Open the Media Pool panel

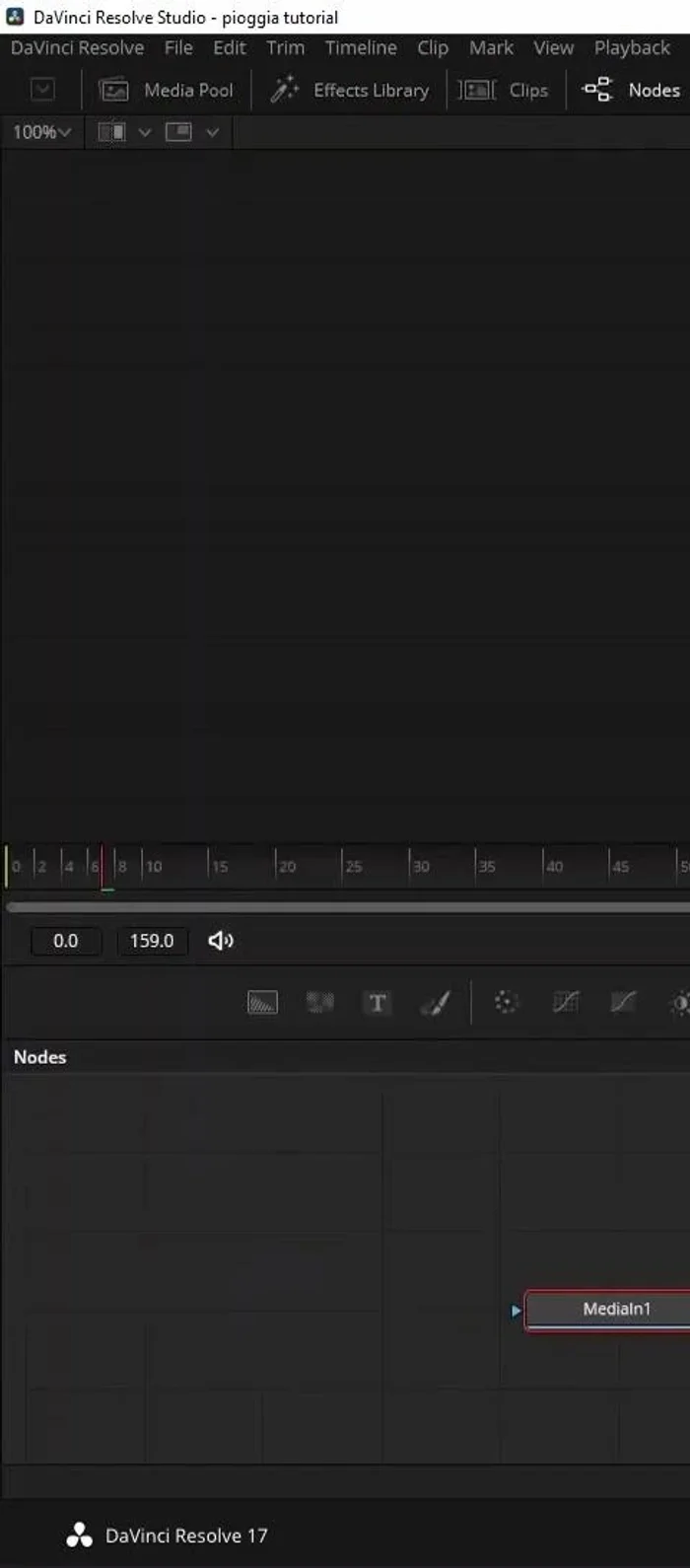(x=167, y=90)
